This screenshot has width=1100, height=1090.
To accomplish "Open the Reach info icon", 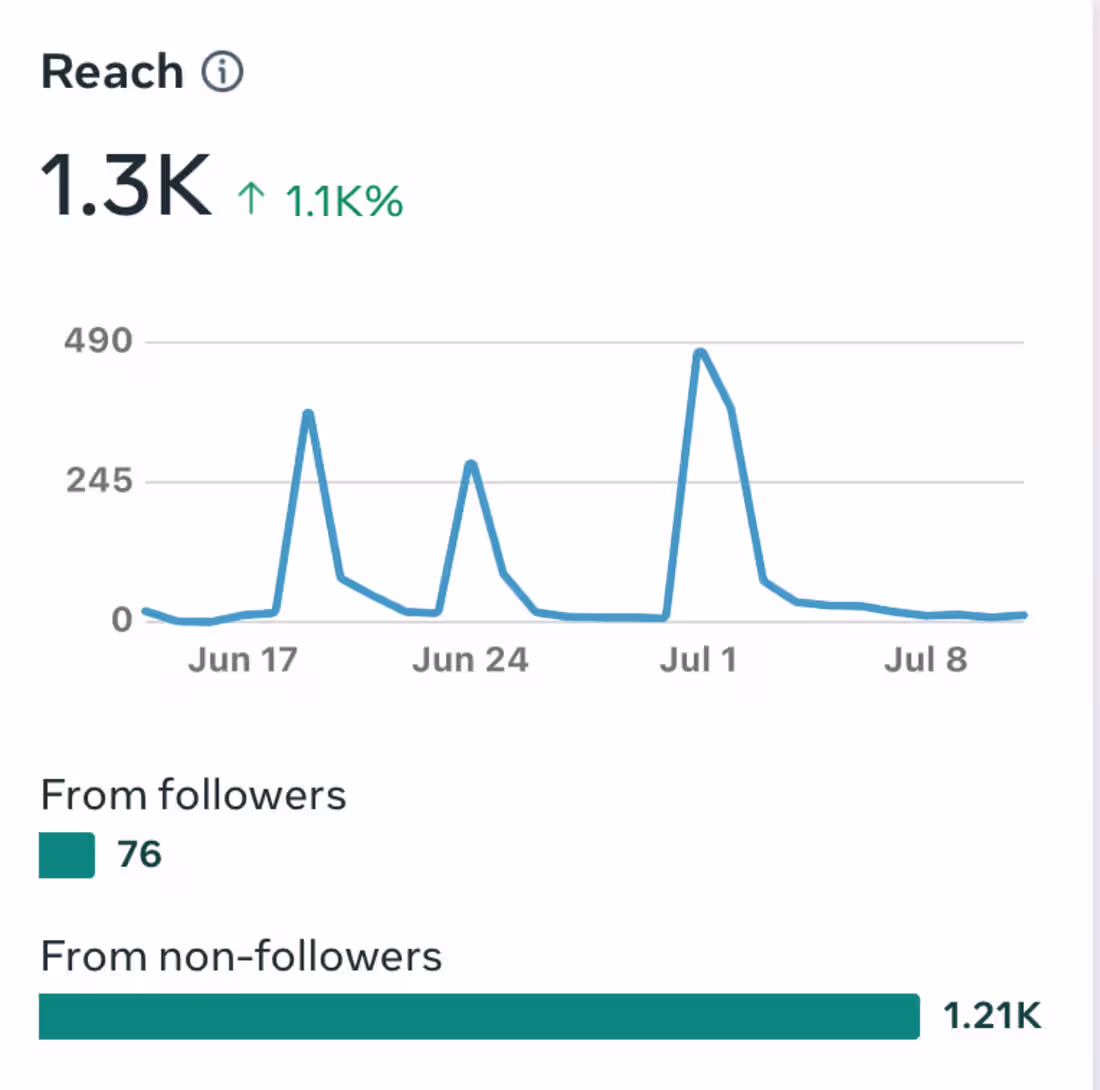I will click(222, 72).
